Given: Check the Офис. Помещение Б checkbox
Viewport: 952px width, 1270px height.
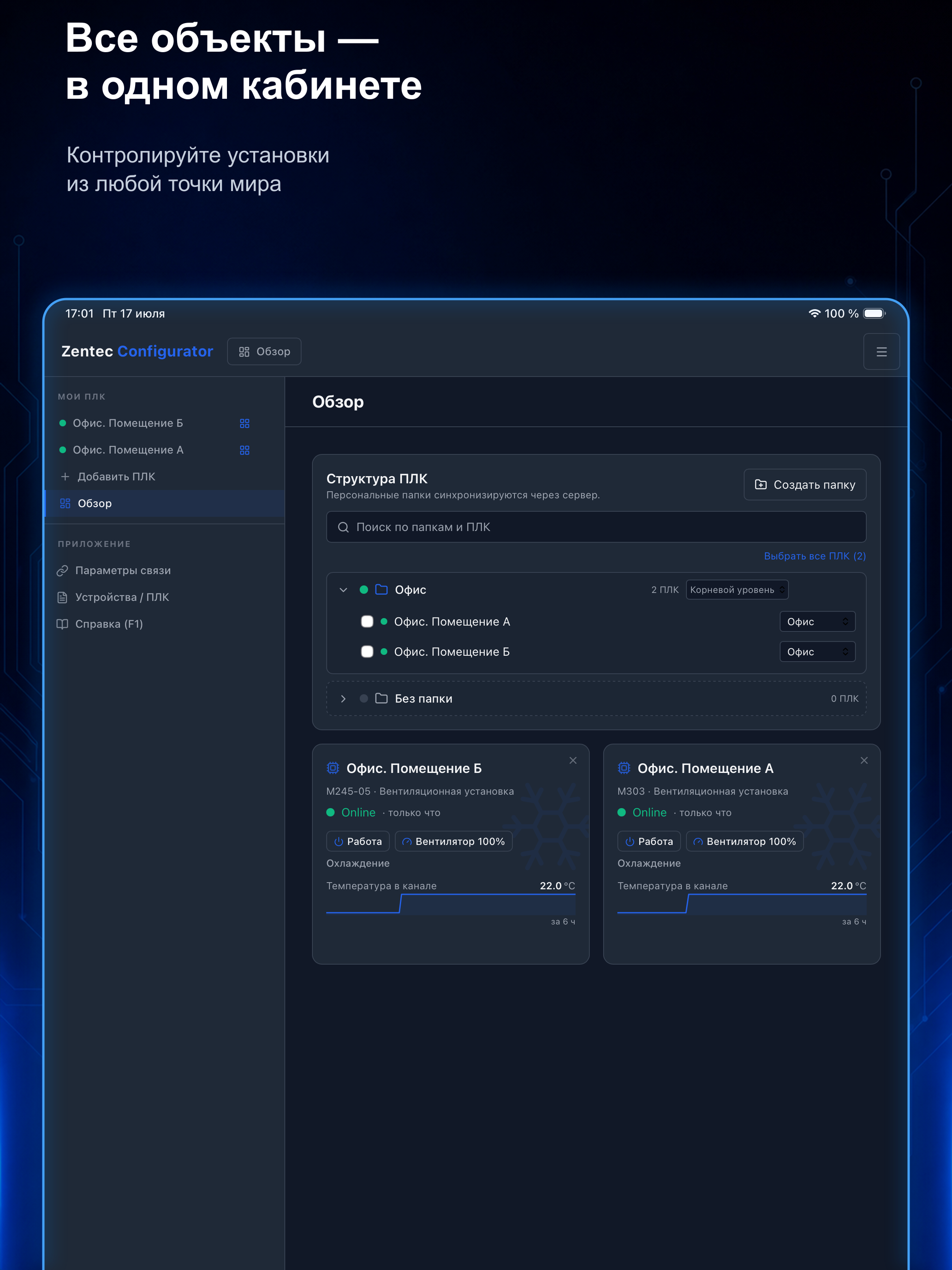Looking at the screenshot, I should pyautogui.click(x=367, y=652).
